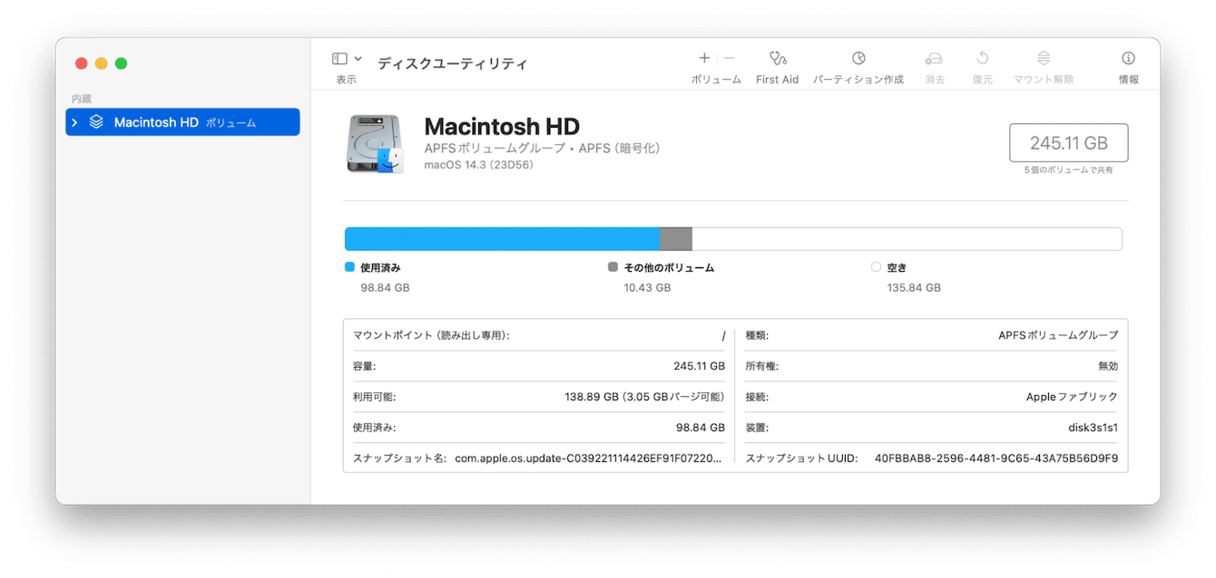
Task: Open the view options dropdown chevron
Action: coord(359,60)
